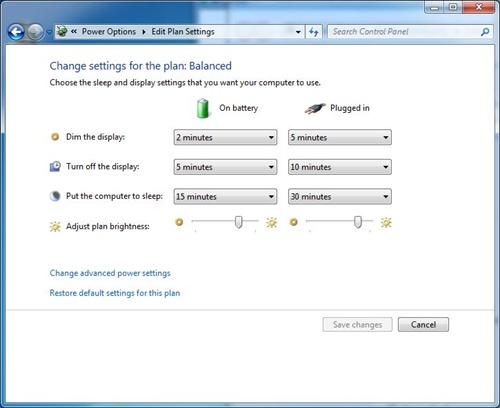Click the power plug icon
The height and width of the screenshot is (408, 500).
tap(315, 109)
